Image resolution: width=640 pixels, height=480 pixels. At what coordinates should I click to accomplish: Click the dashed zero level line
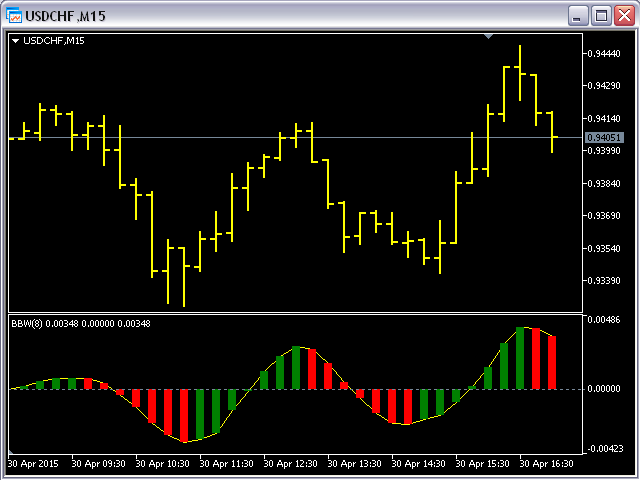pos(296,389)
